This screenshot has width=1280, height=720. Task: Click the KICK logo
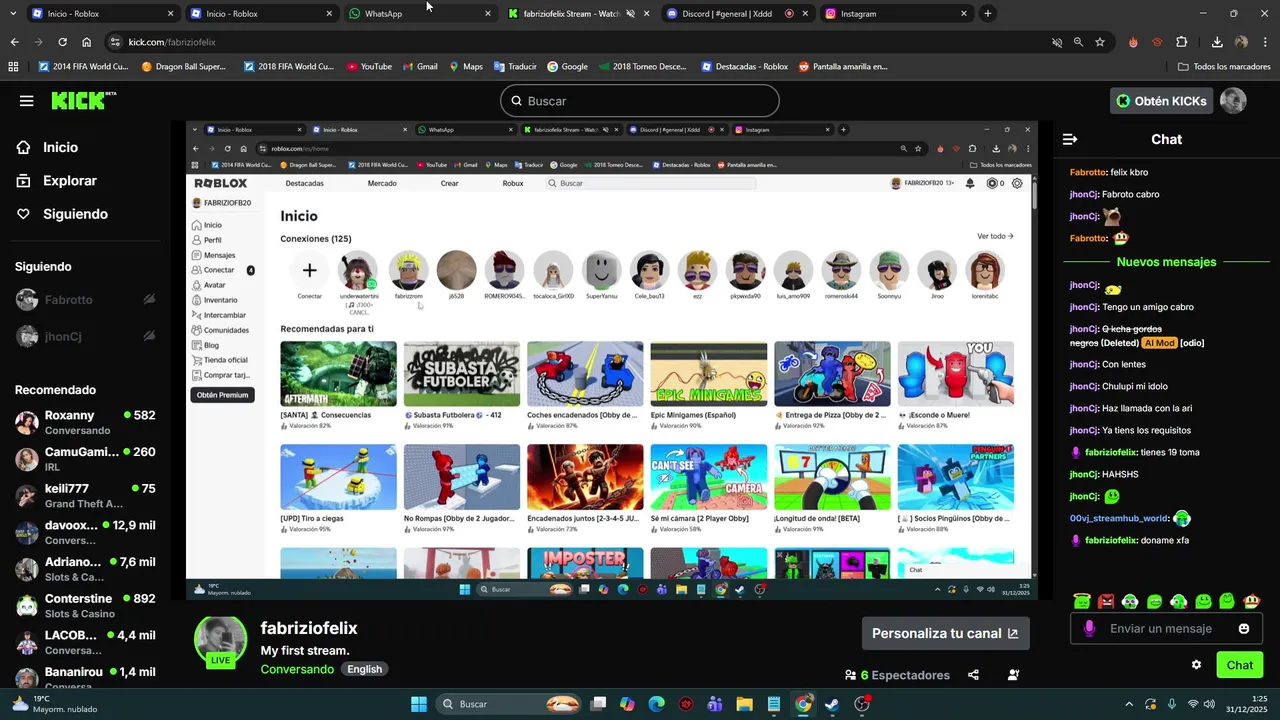84,100
